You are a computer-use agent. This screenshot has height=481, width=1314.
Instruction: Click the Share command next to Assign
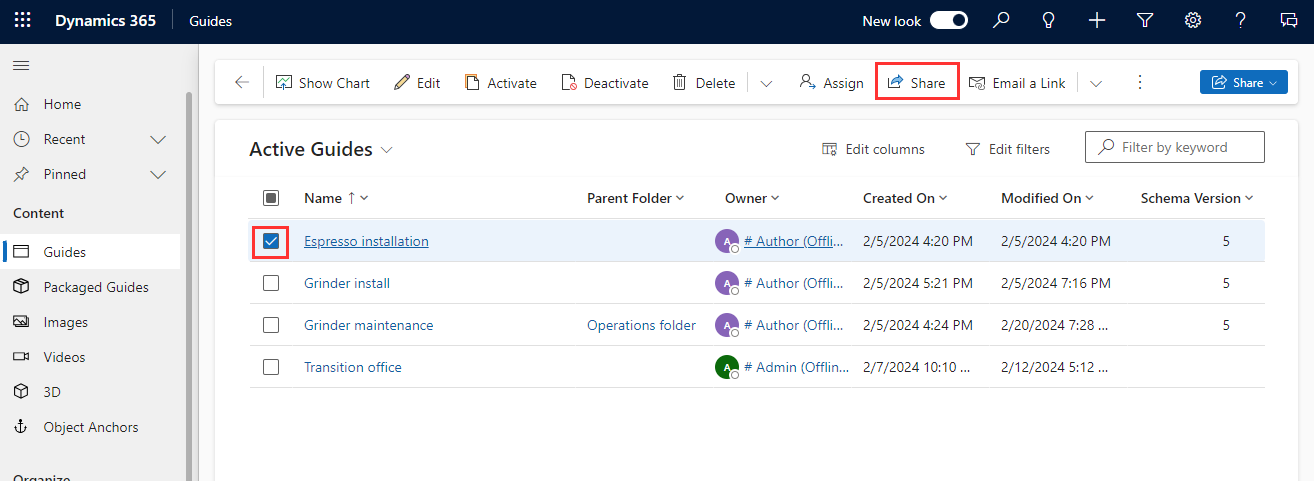917,83
